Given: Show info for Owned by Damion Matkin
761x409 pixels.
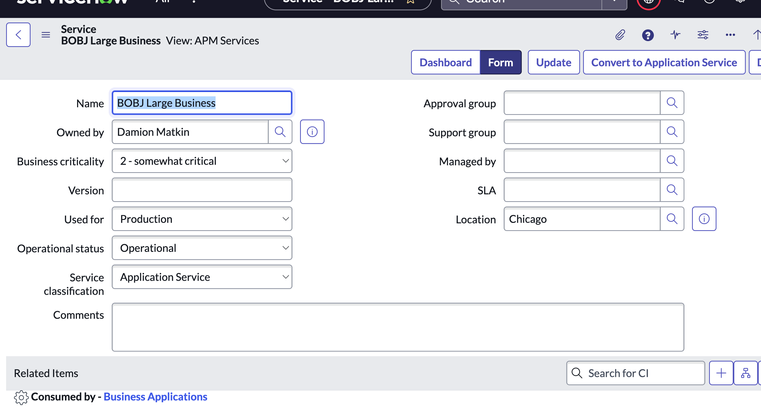Looking at the screenshot, I should tap(312, 132).
